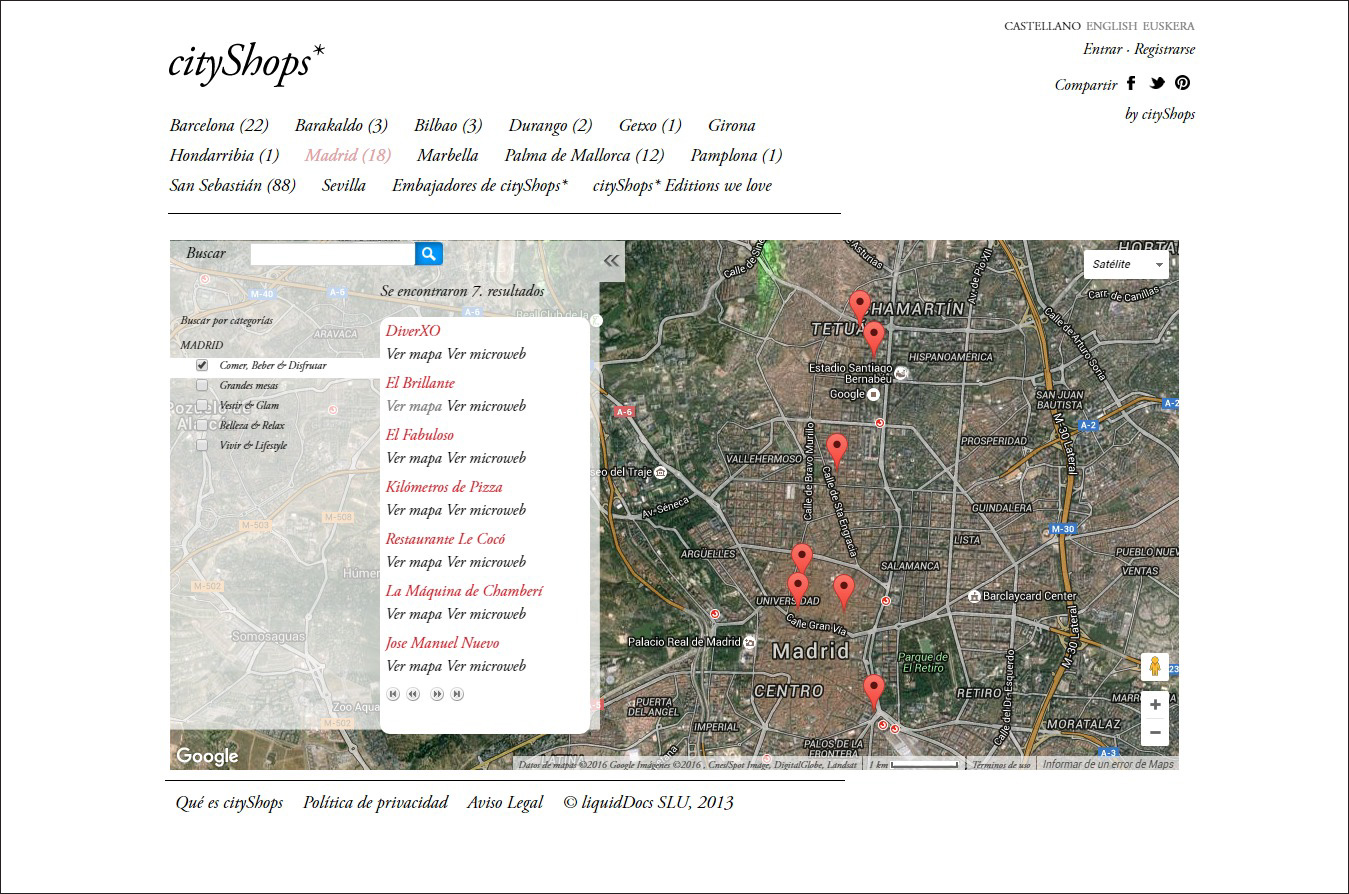
Task: Open Qué es cityShops footer link
Action: pyautogui.click(x=229, y=802)
